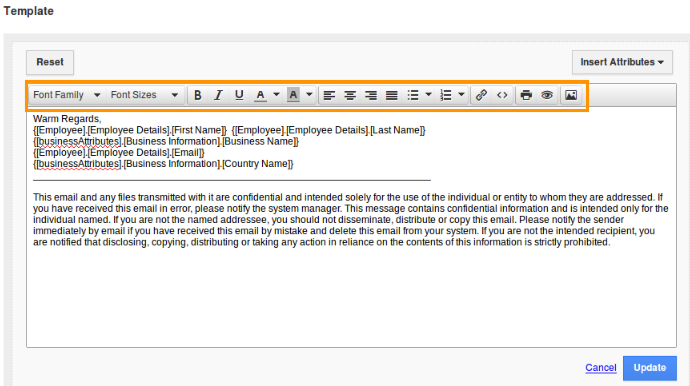
Task: Preview the template with the eye icon
Action: [x=547, y=95]
